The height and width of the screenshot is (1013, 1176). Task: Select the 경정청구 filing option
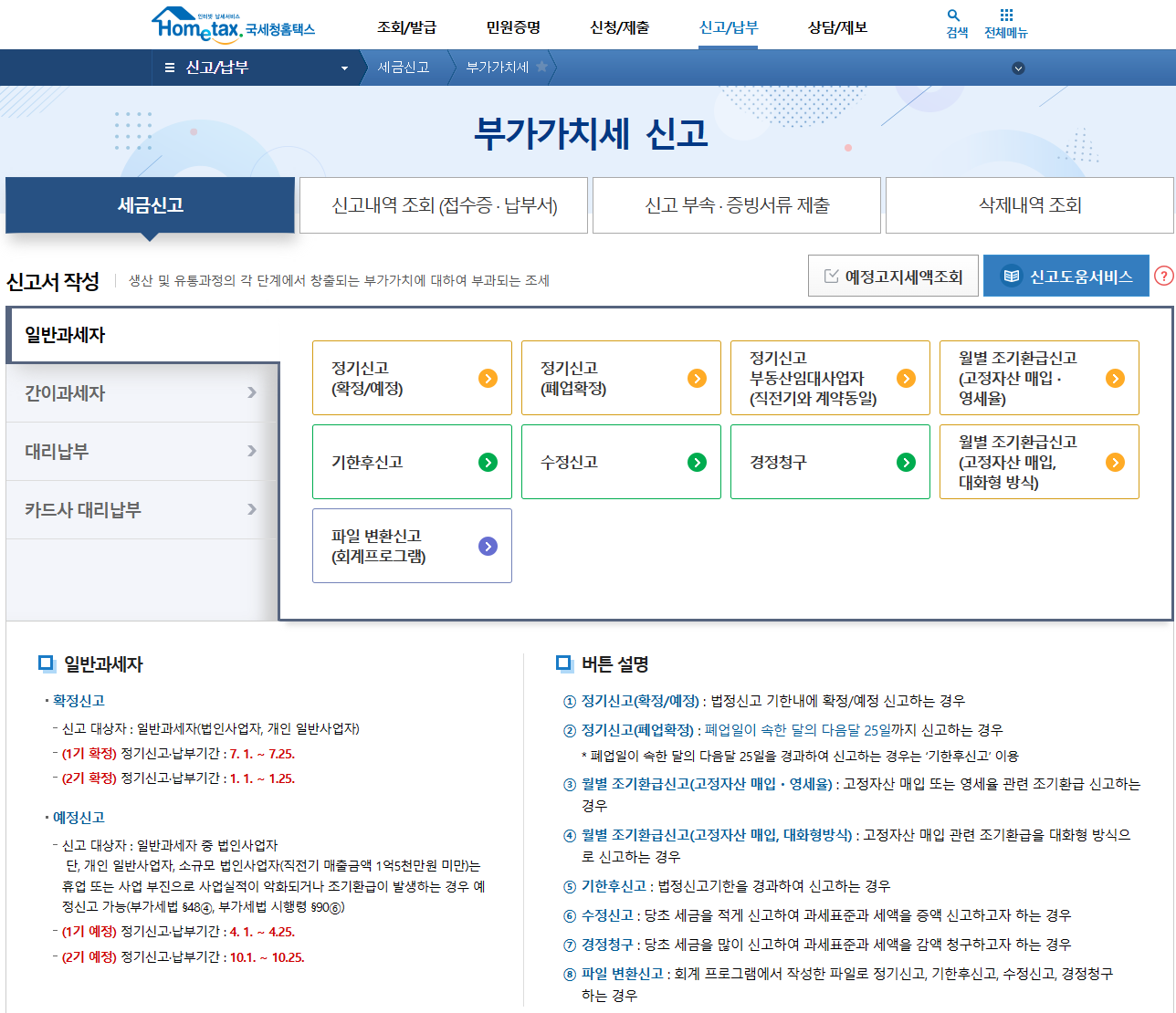[829, 461]
